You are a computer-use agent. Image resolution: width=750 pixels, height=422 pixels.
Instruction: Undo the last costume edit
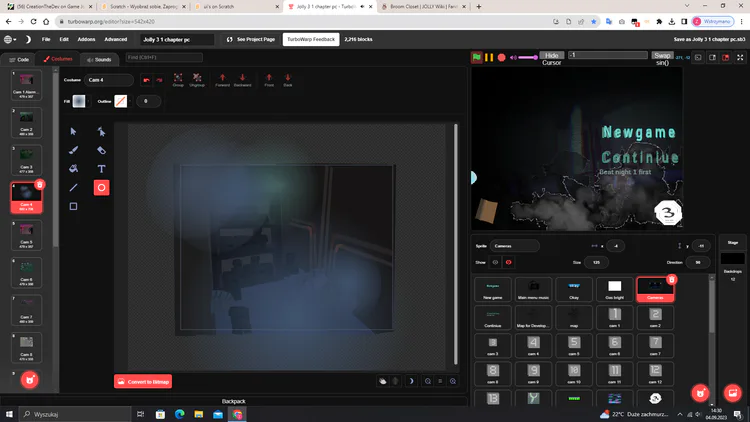tap(146, 80)
